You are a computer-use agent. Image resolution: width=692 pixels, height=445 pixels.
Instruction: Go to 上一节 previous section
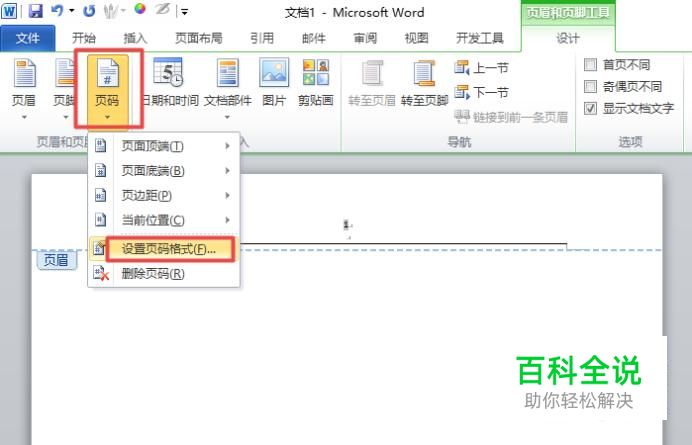481,68
